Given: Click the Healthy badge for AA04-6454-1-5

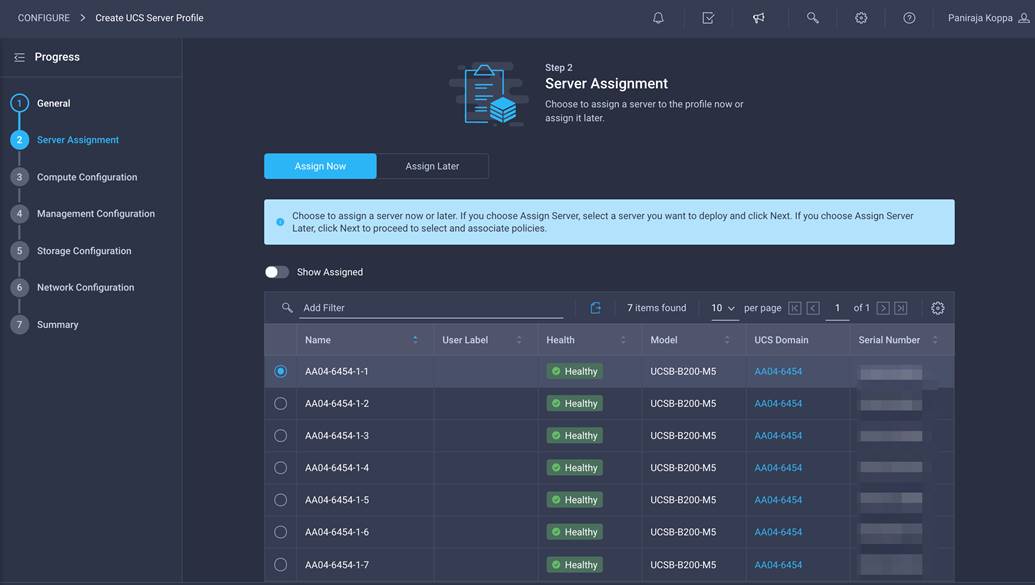Looking at the screenshot, I should 574,500.
